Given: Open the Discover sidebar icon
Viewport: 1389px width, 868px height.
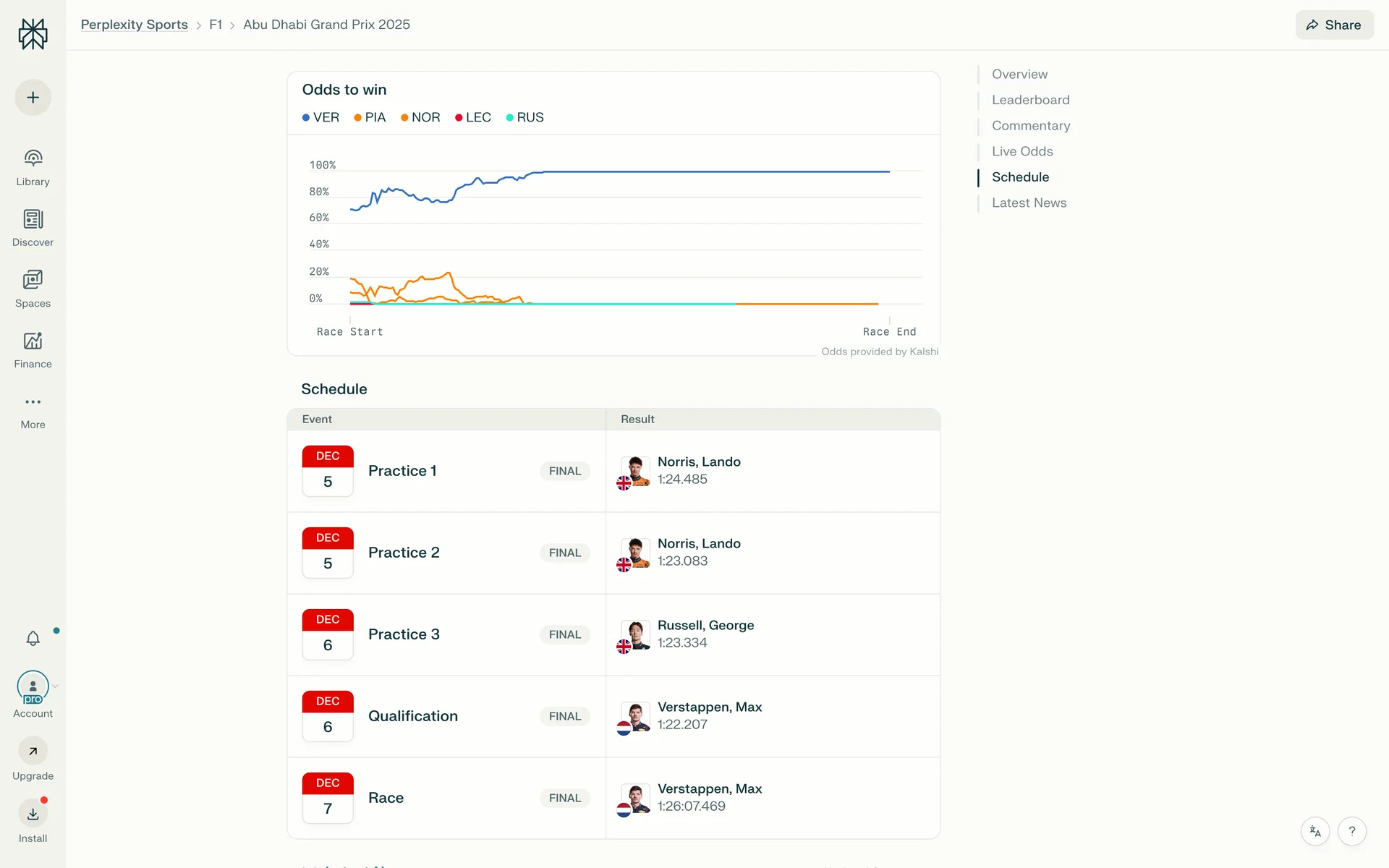Looking at the screenshot, I should 33,219.
